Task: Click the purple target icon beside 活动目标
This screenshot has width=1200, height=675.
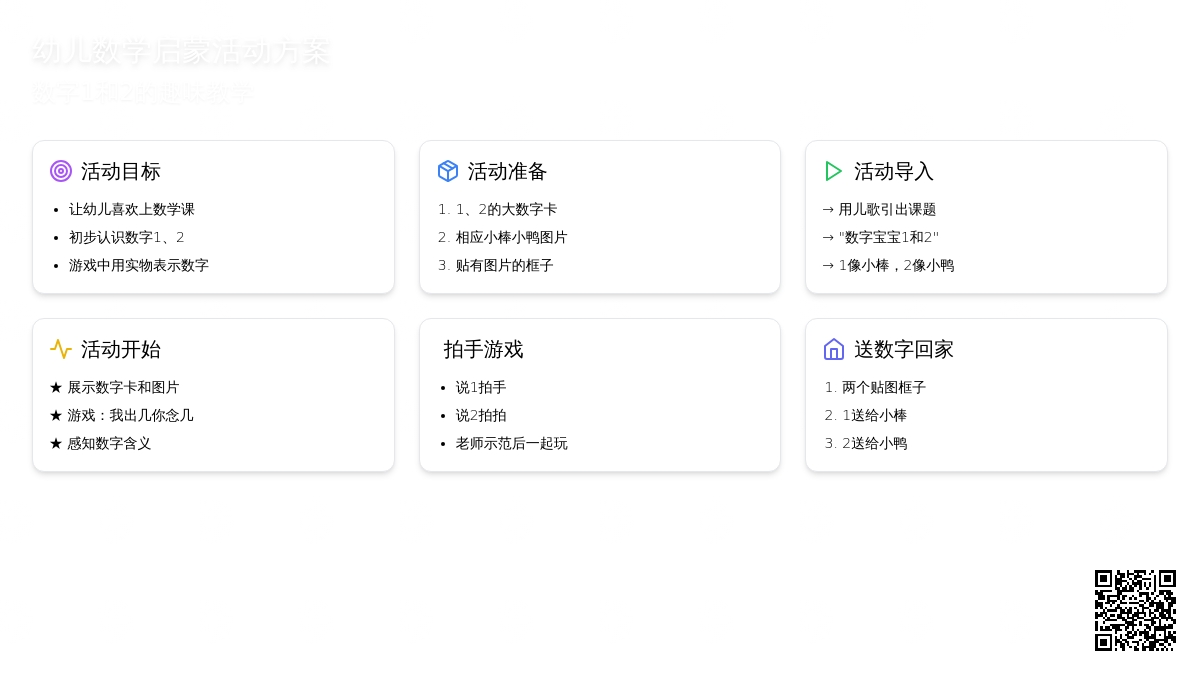Action: pyautogui.click(x=61, y=171)
